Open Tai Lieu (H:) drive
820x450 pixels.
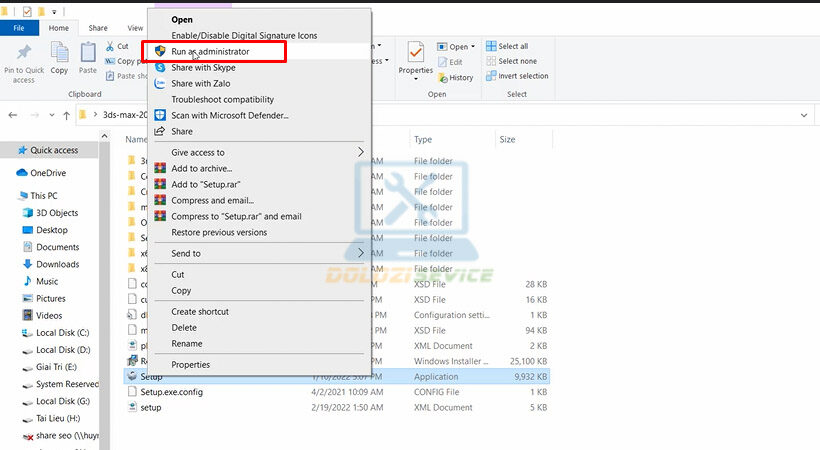(51, 419)
